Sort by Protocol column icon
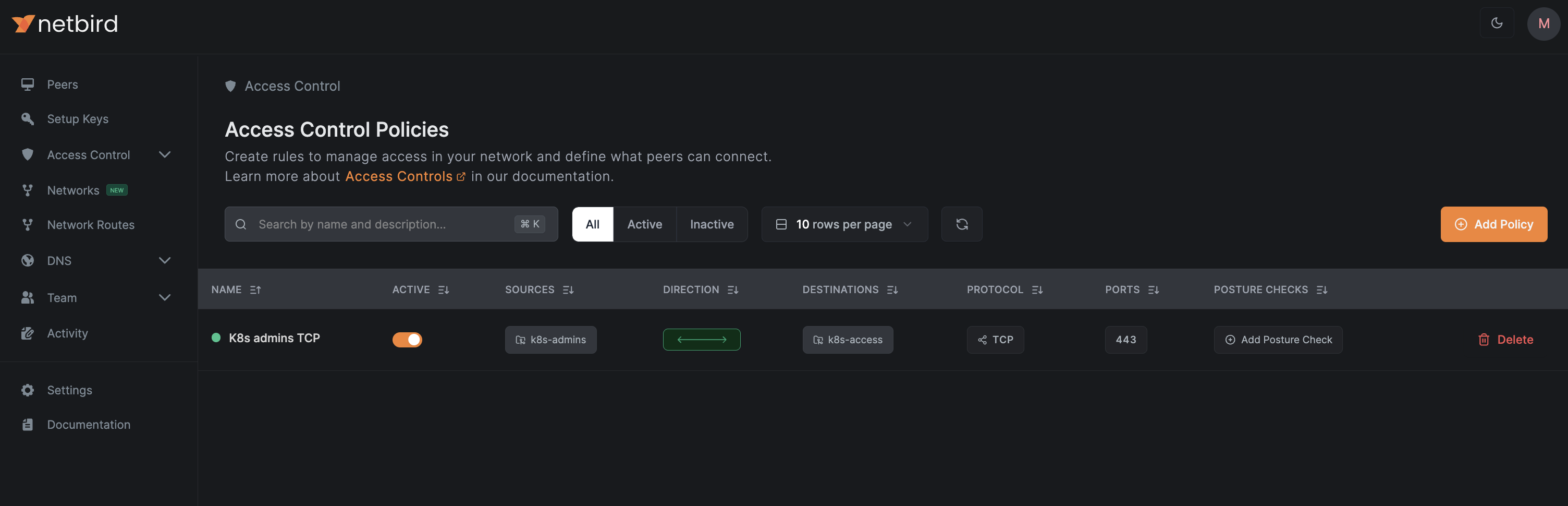Screen dimensions: 1568x506 (1037, 290)
